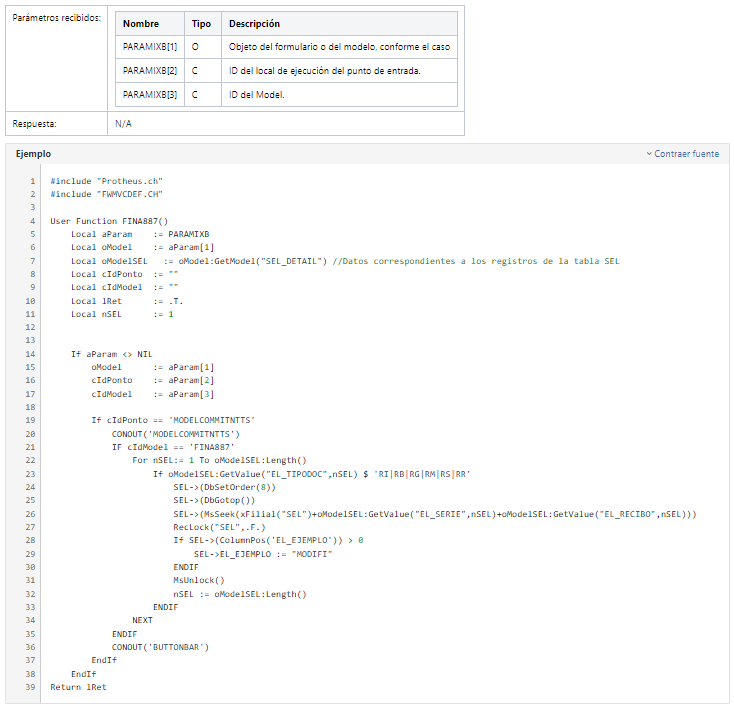The width and height of the screenshot is (734, 714).
Task: Click the SEL->(DbGotop()) line
Action: 214,500
